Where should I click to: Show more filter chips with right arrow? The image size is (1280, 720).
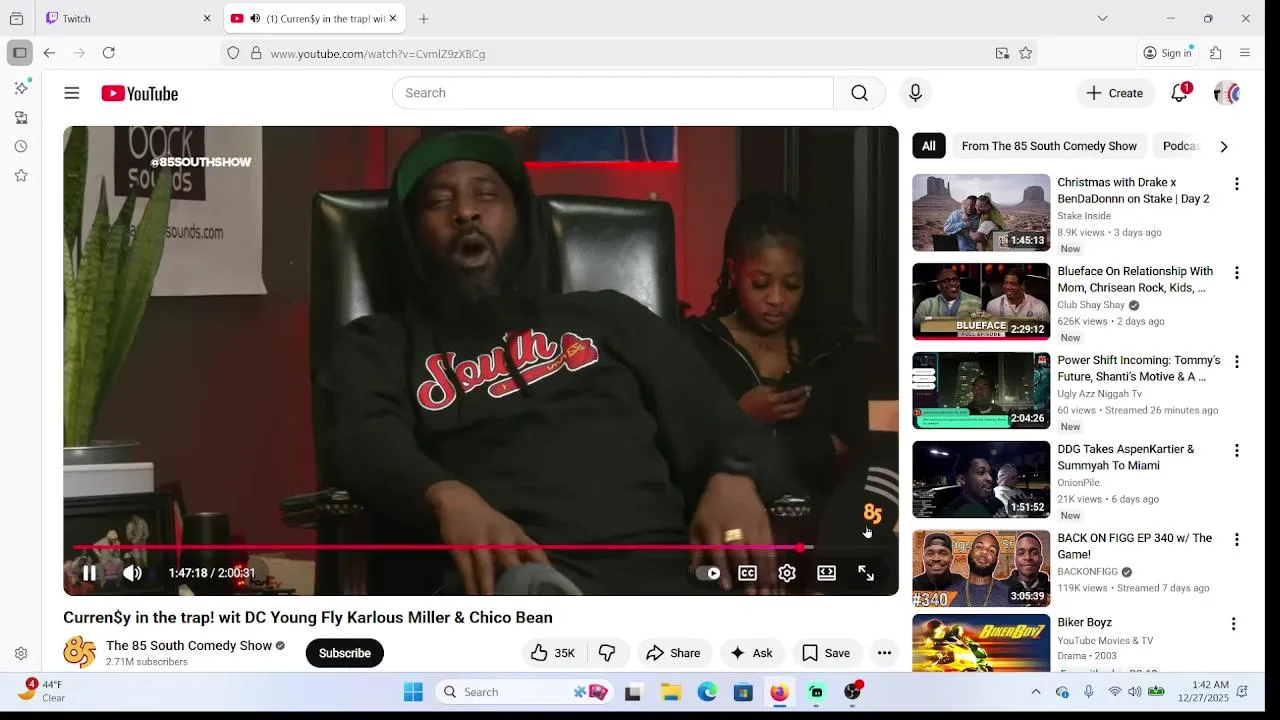(1224, 146)
